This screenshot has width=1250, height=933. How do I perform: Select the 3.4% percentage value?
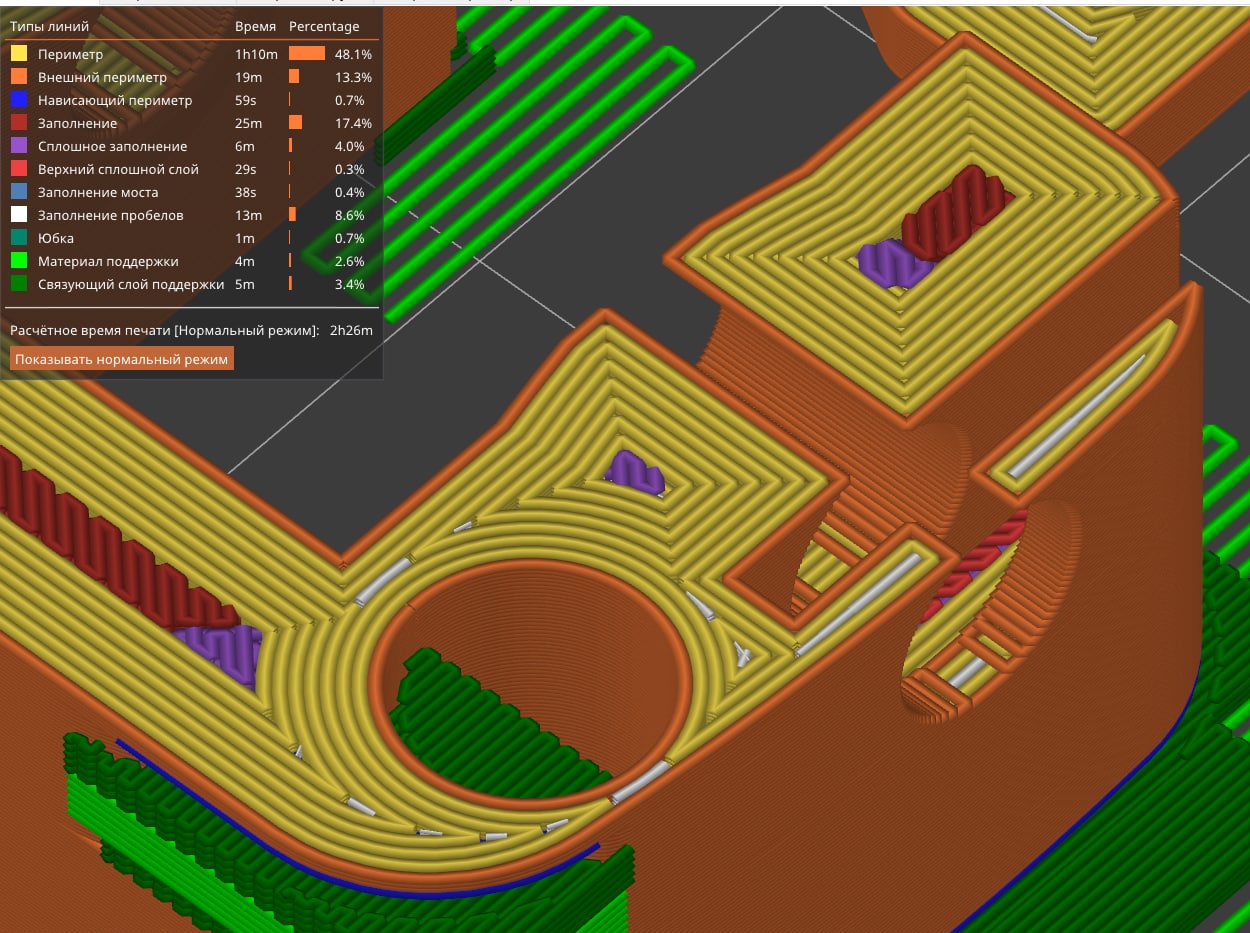[x=350, y=284]
